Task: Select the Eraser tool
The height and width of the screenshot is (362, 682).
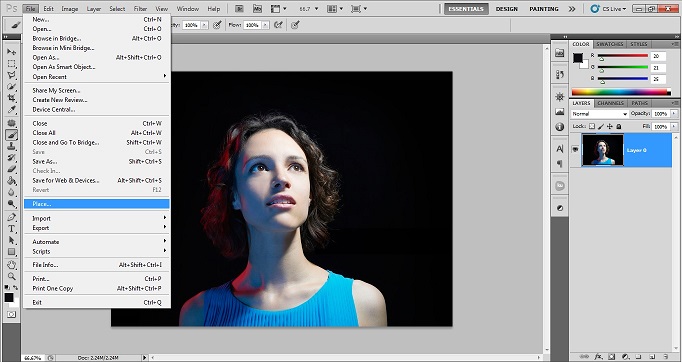Action: (11, 169)
